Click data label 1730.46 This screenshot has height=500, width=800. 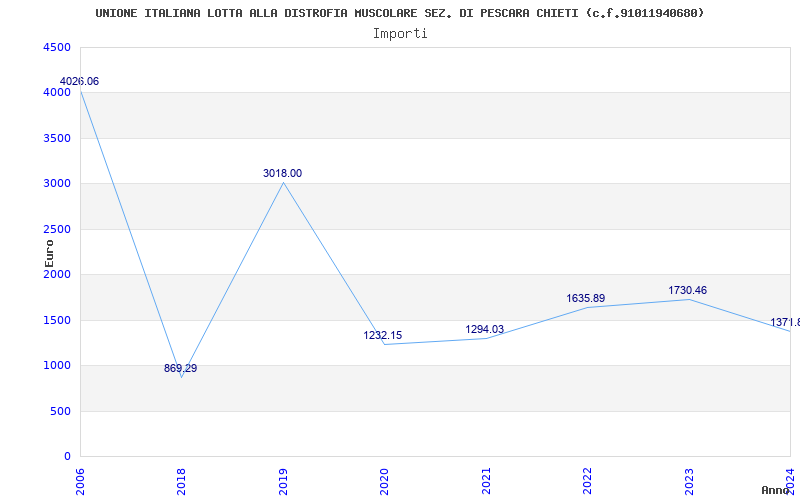[x=688, y=291]
